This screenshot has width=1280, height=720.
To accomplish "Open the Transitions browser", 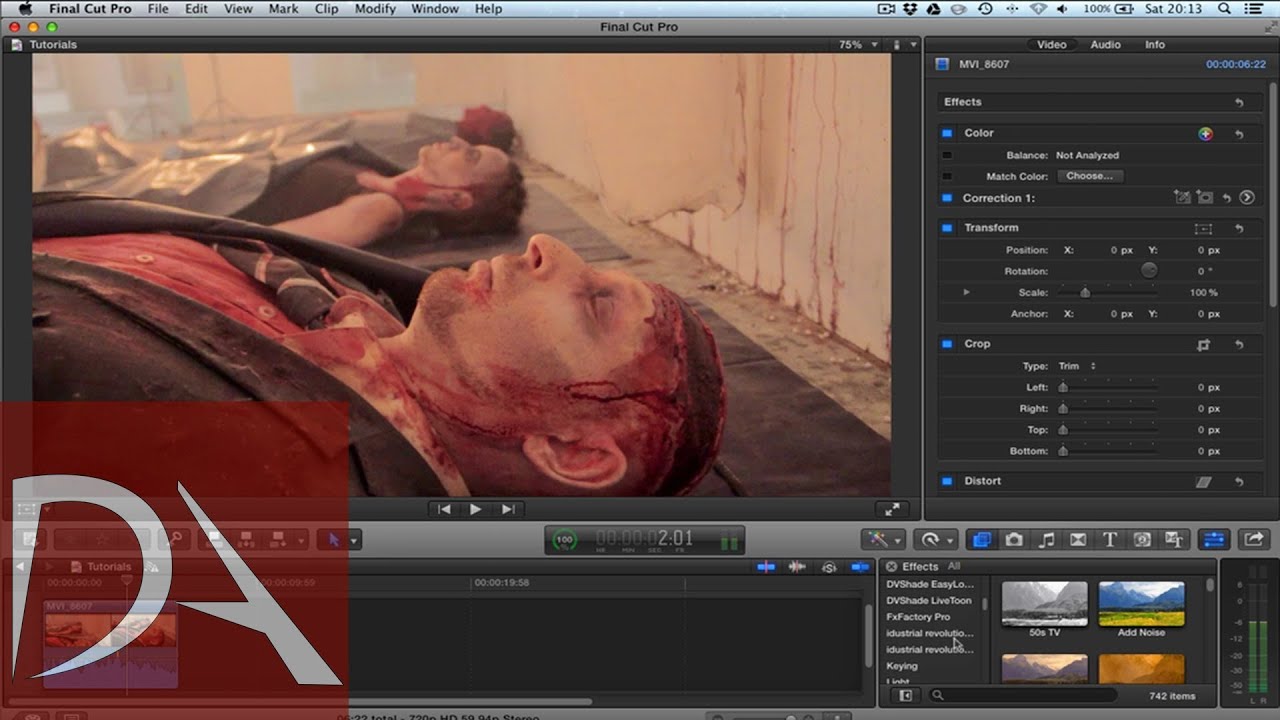I will point(1078,539).
